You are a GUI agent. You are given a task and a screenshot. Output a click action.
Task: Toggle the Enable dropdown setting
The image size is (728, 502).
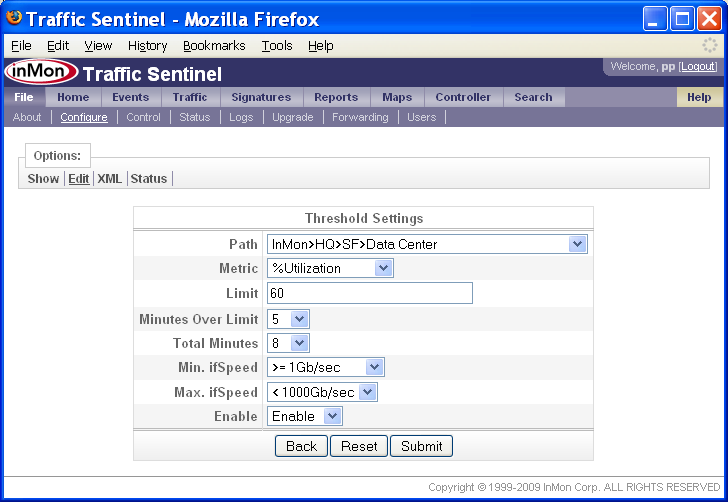point(305,416)
